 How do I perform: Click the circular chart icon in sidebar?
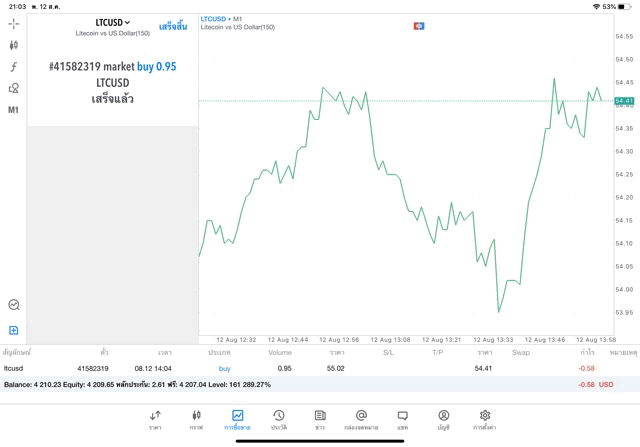point(14,305)
